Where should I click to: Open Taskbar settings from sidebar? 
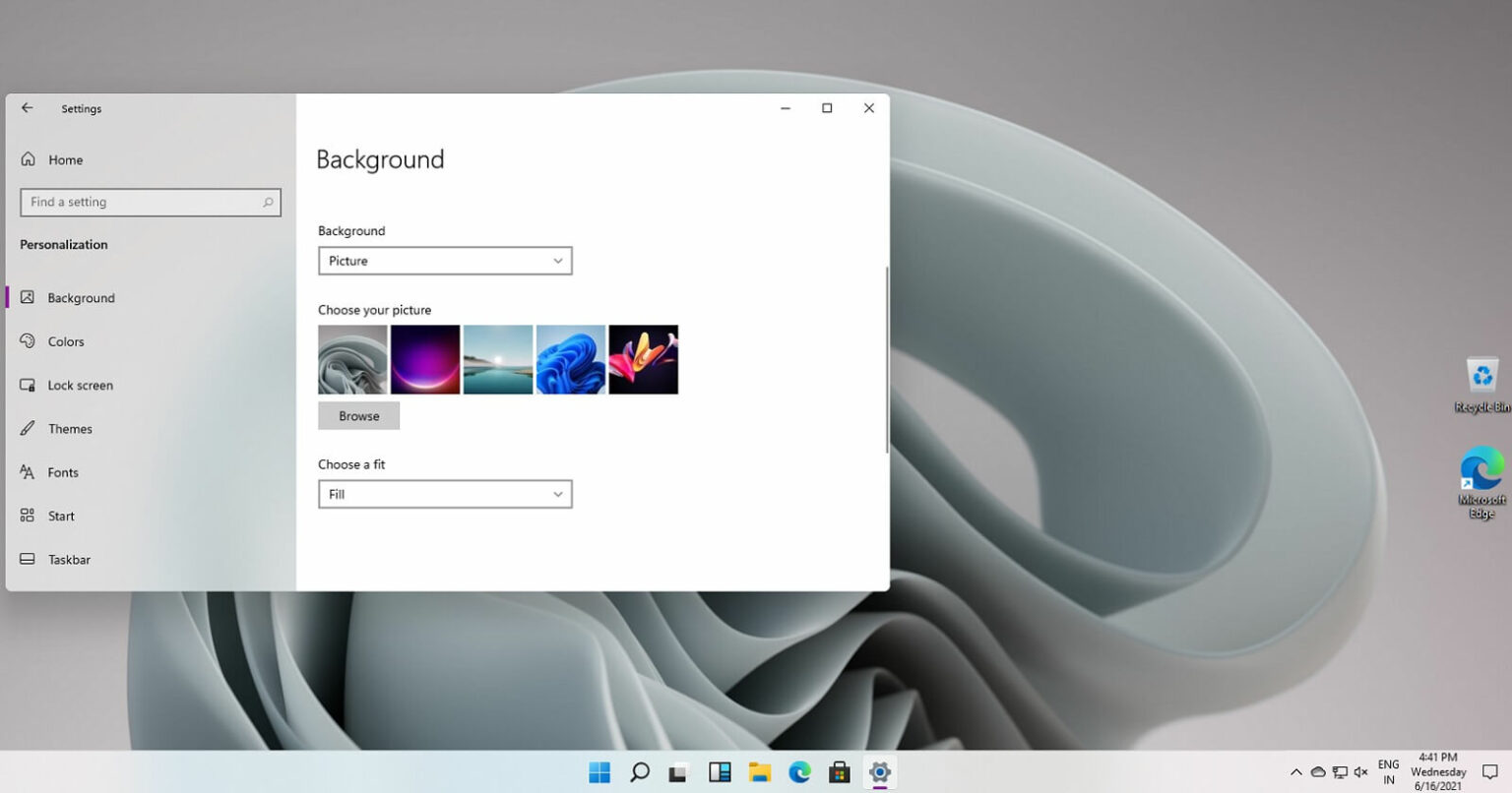pos(69,559)
